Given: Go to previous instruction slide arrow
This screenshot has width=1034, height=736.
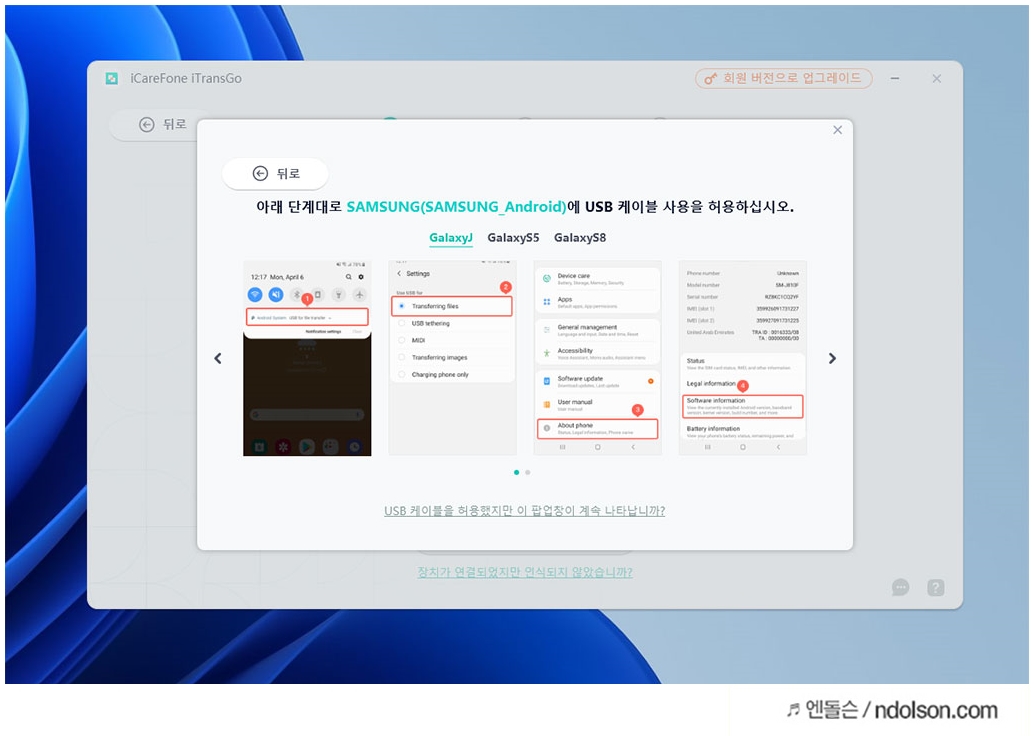Looking at the screenshot, I should click(x=218, y=358).
